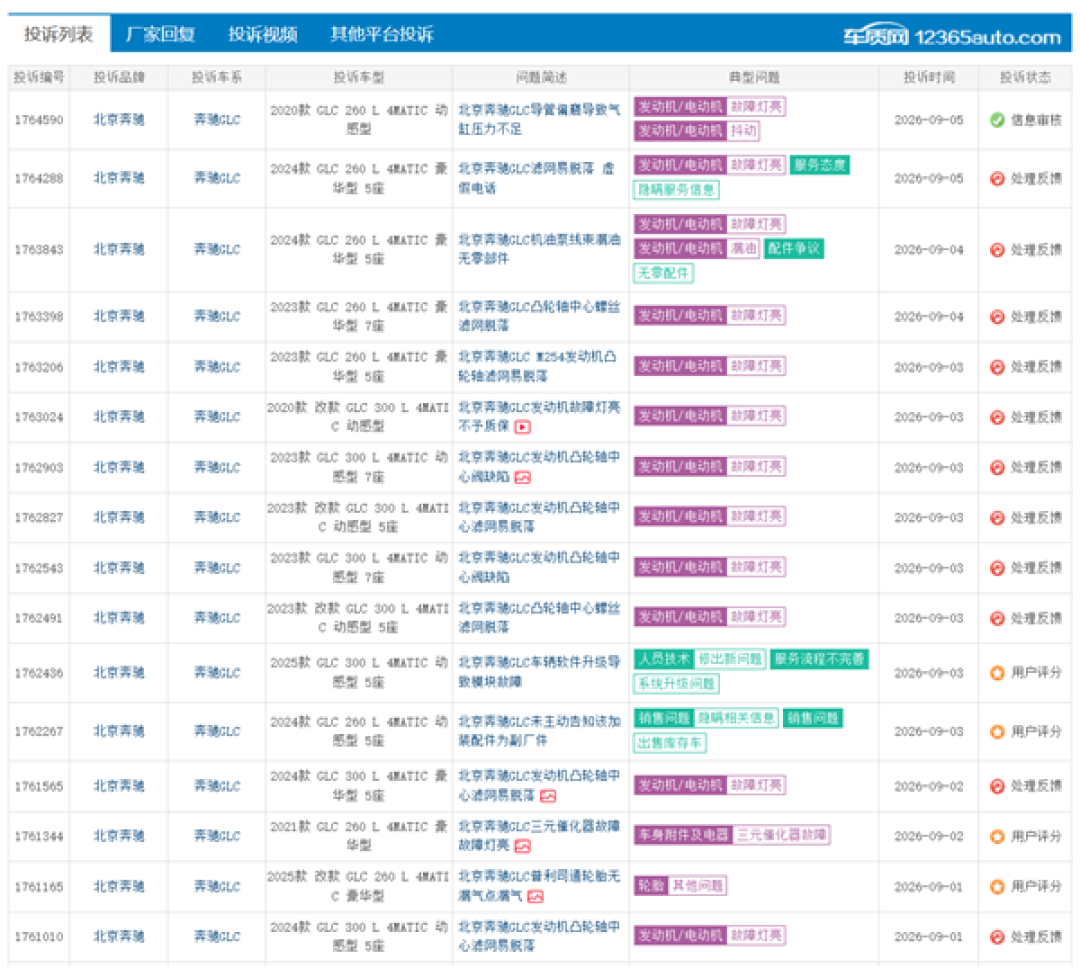Click the 隐瞒服务信息 tag in row 1764288
1080x968 pixels.
676,189
